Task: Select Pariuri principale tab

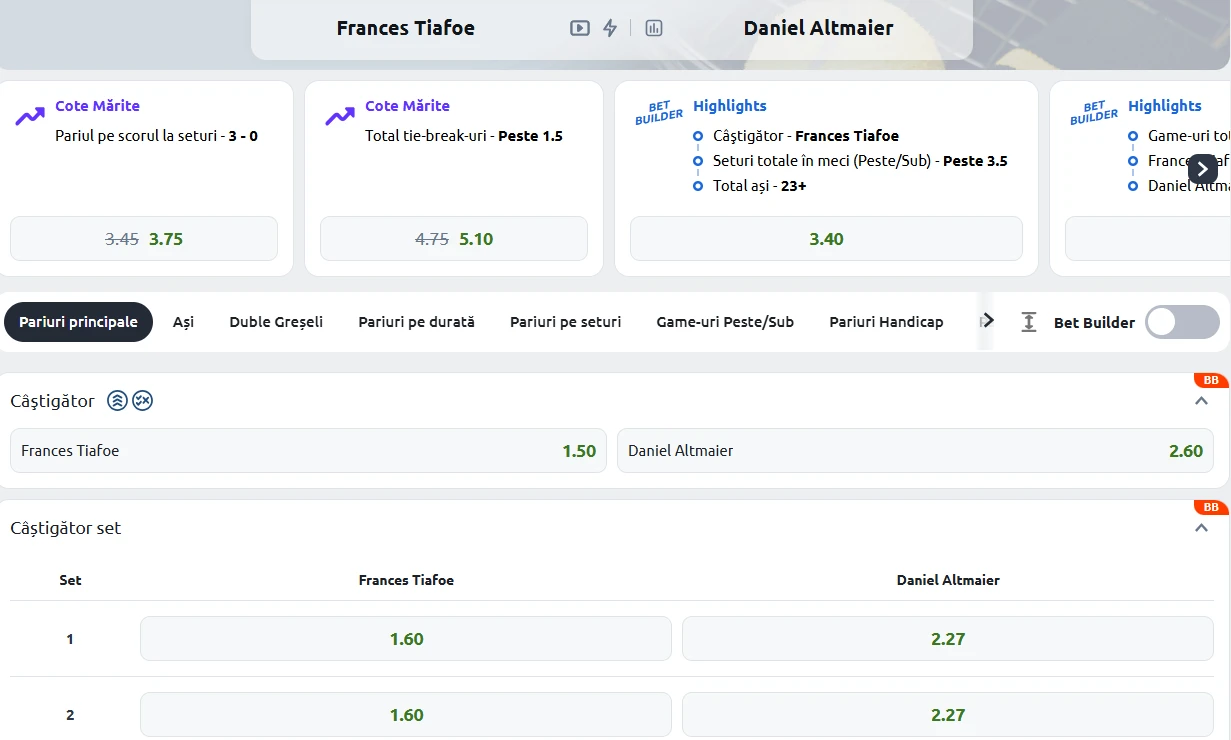Action: click(78, 322)
